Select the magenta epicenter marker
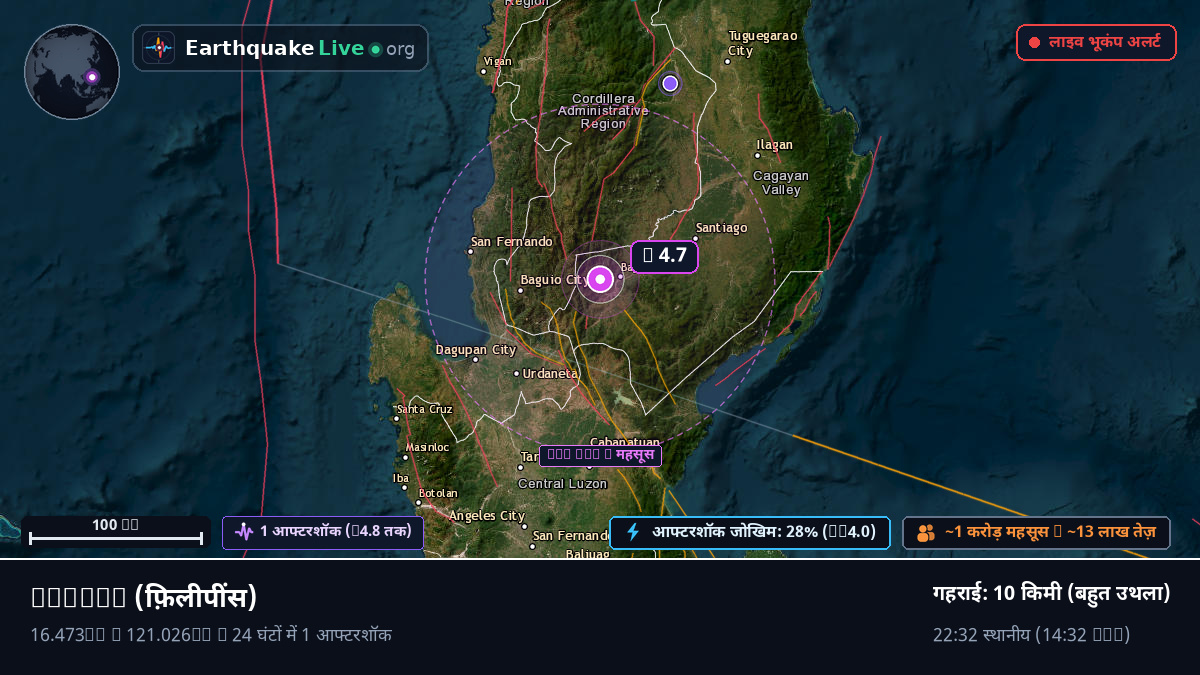Viewport: 1200px width, 675px height. 600,279
